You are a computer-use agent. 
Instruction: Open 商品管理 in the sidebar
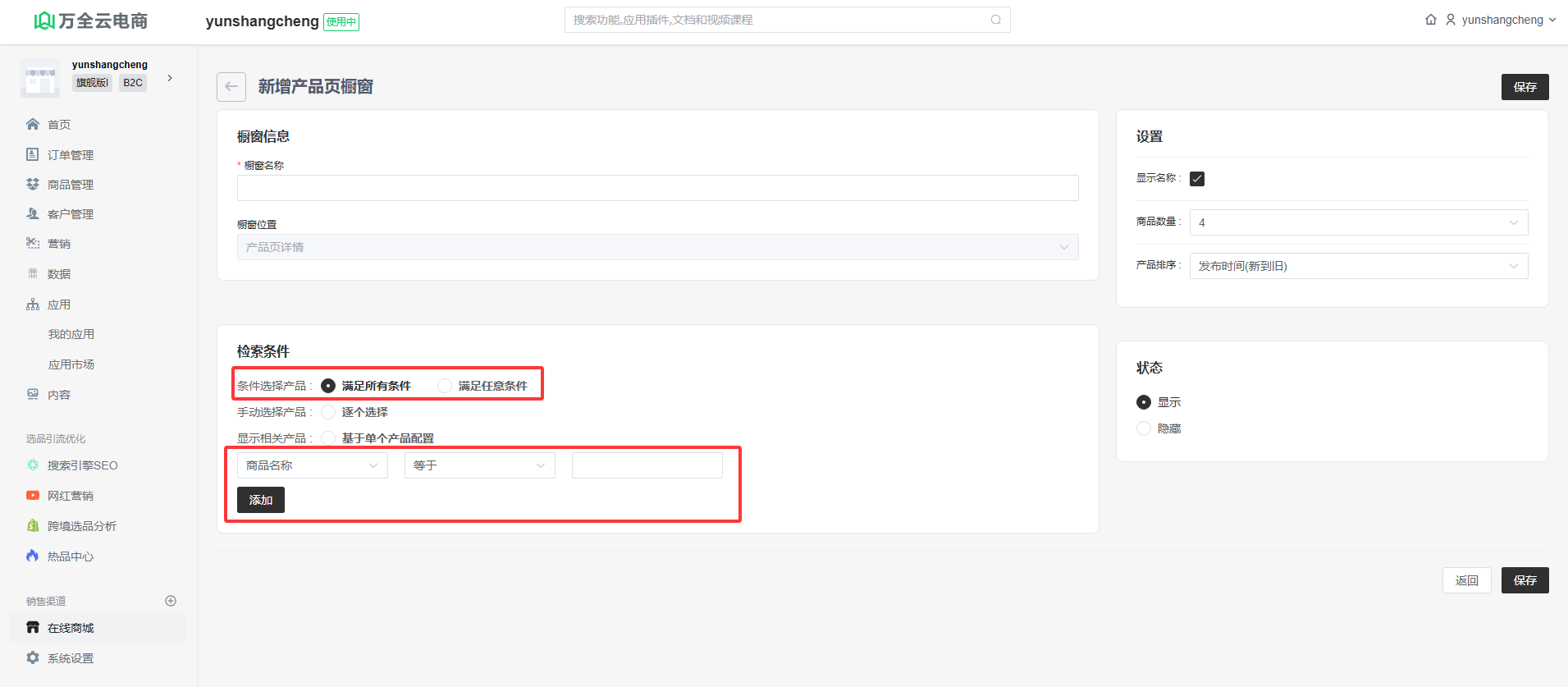pyautogui.click(x=70, y=185)
